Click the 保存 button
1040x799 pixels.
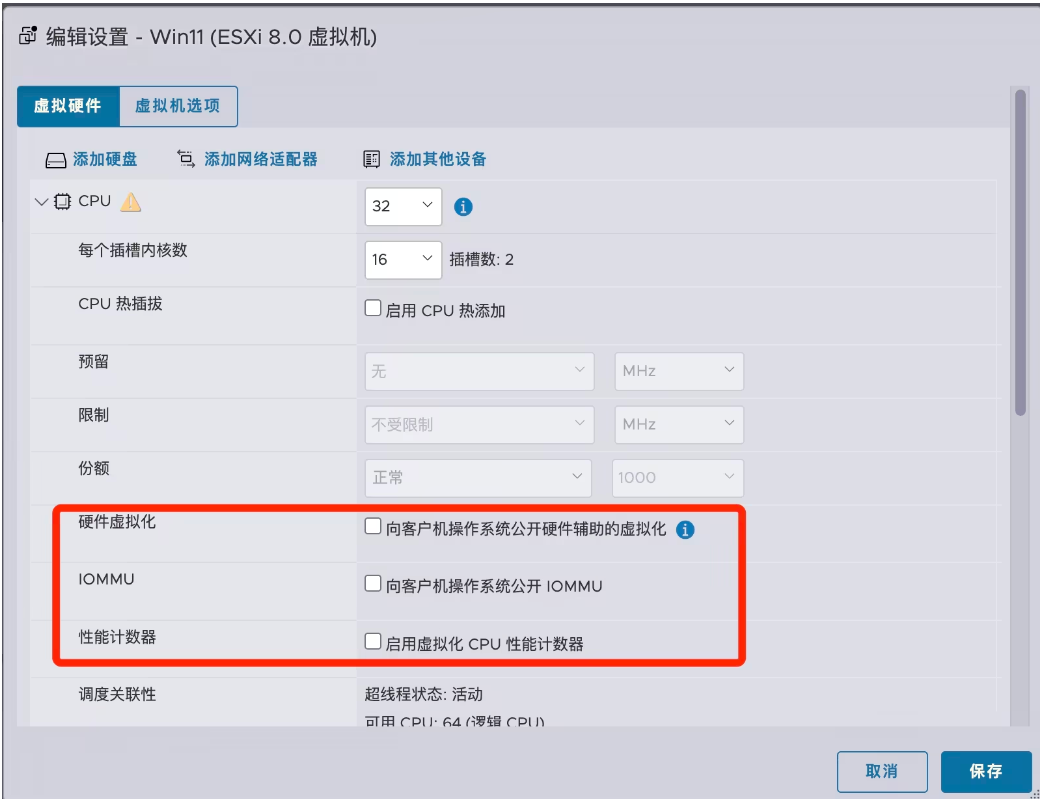[x=986, y=771]
